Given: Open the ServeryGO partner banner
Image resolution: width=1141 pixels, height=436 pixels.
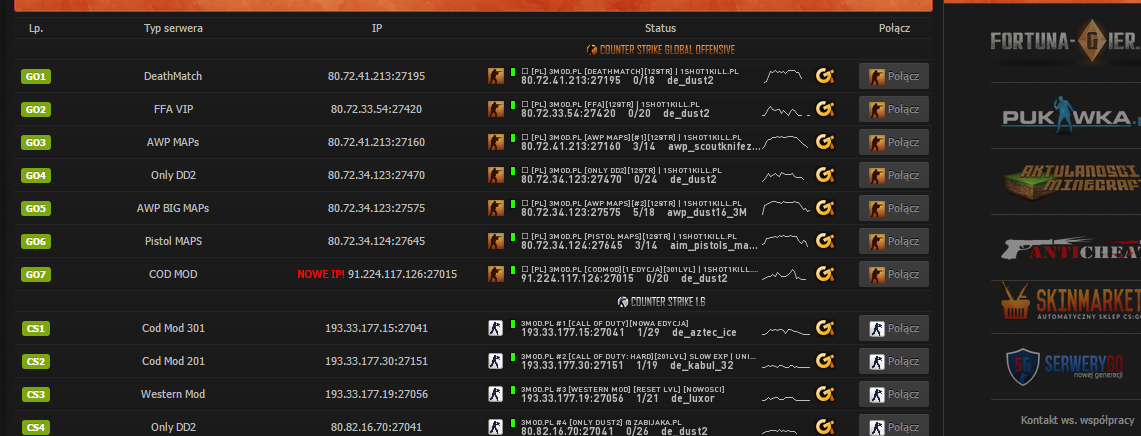Looking at the screenshot, I should click(x=1070, y=368).
